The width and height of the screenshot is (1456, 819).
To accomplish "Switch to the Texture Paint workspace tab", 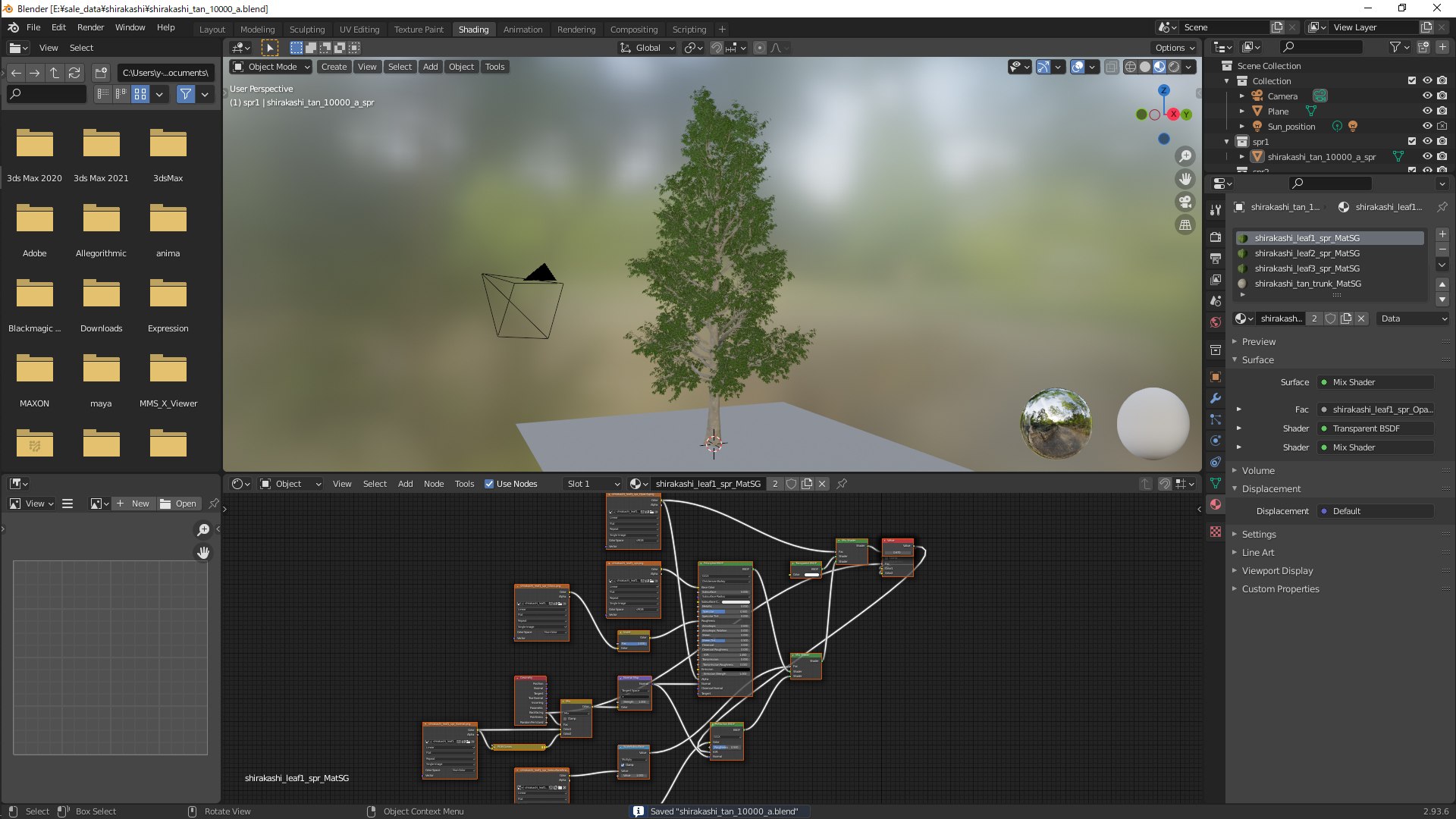I will point(419,30).
